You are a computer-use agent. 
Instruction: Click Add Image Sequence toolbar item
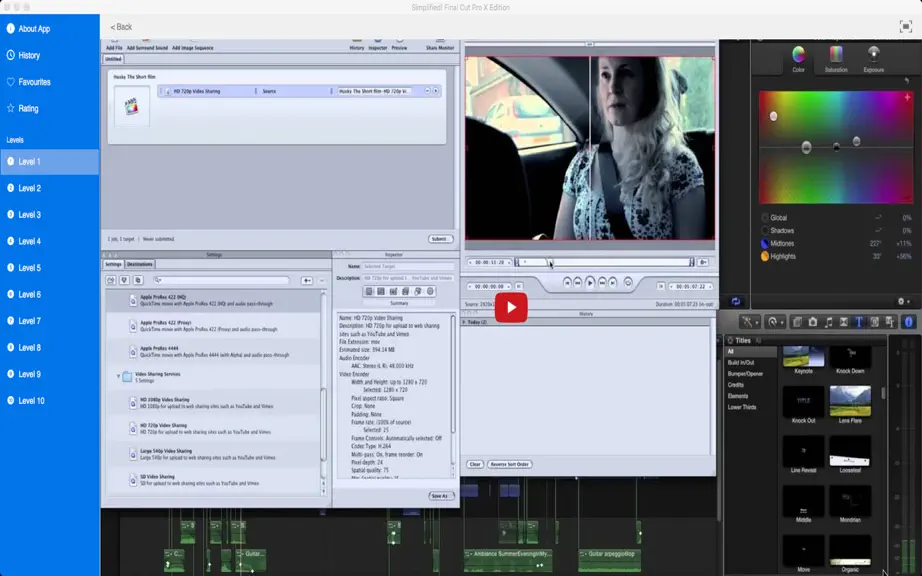(x=193, y=45)
